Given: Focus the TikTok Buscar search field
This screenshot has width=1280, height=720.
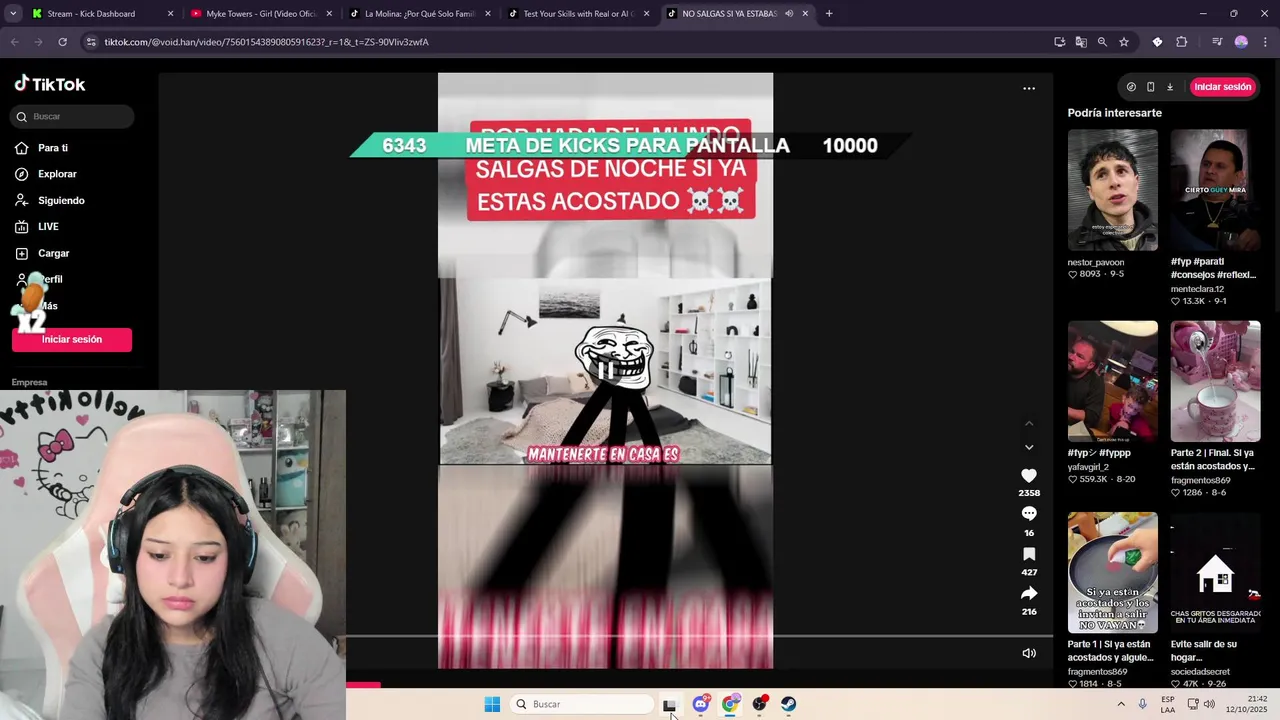Looking at the screenshot, I should [73, 116].
